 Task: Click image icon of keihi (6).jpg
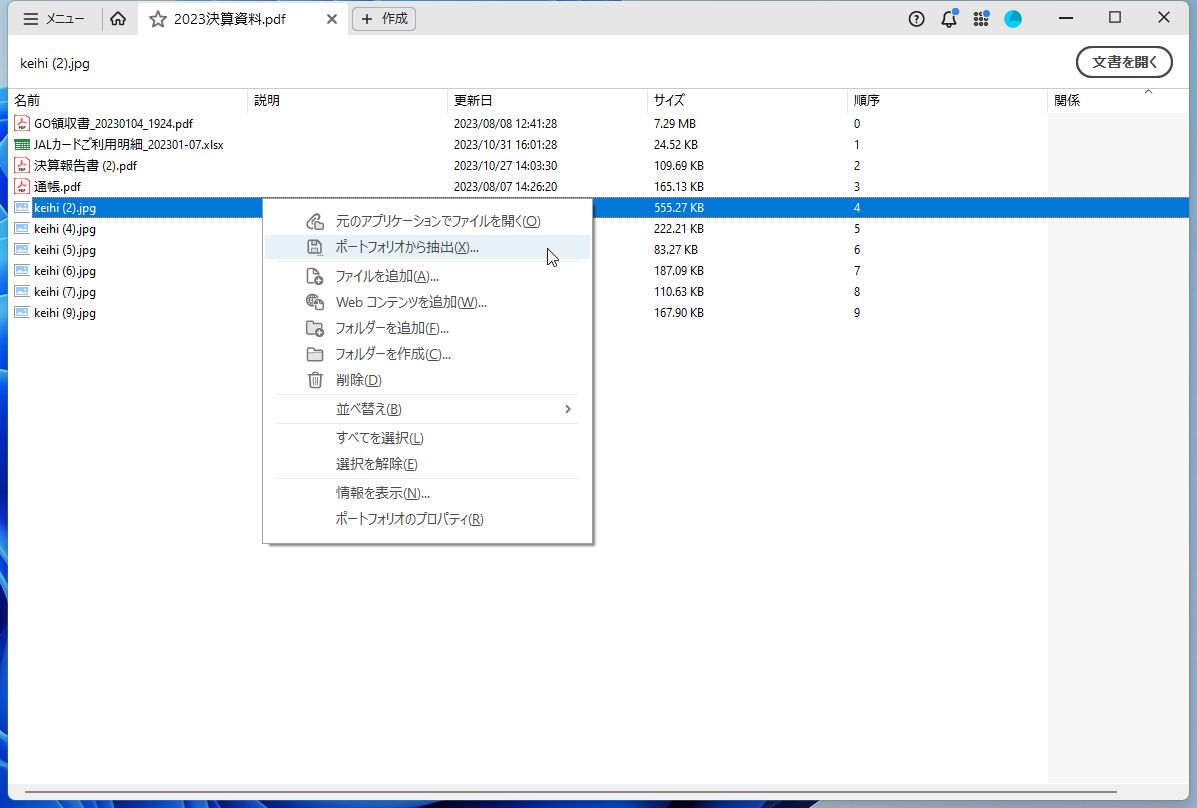point(22,270)
